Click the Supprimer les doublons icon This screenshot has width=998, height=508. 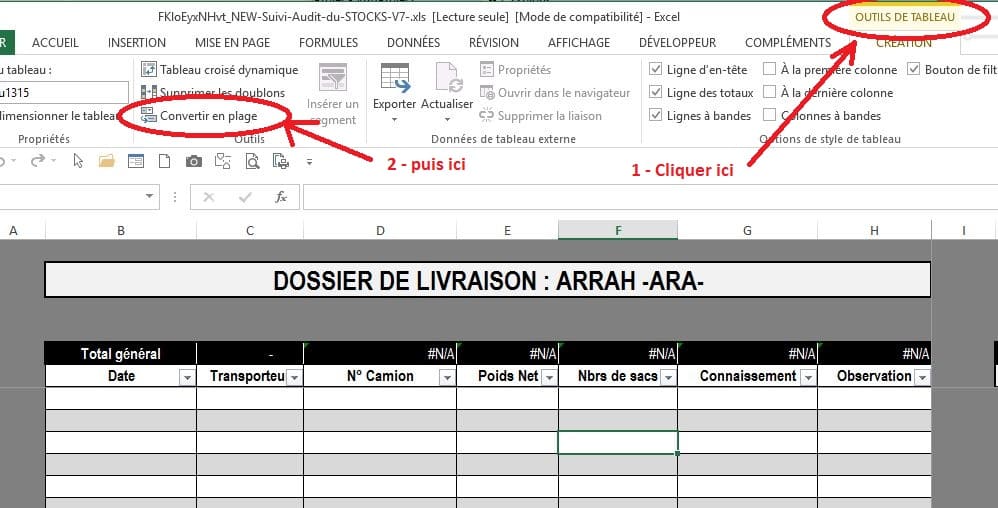(148, 93)
